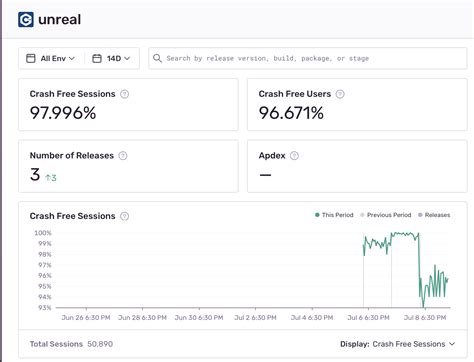Toggle This Period legend series
The image size is (474, 362).
(x=334, y=215)
